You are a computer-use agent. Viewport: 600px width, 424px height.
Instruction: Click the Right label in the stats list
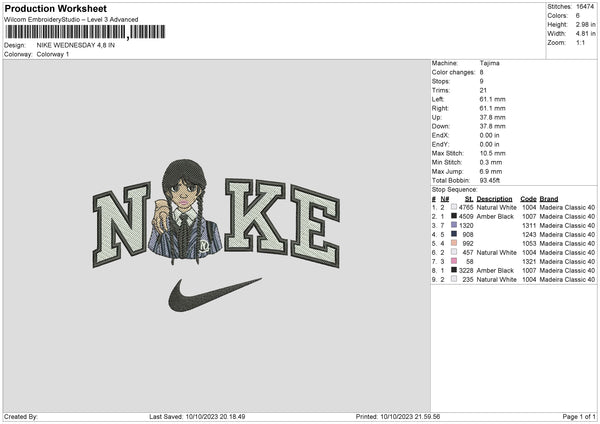click(440, 108)
